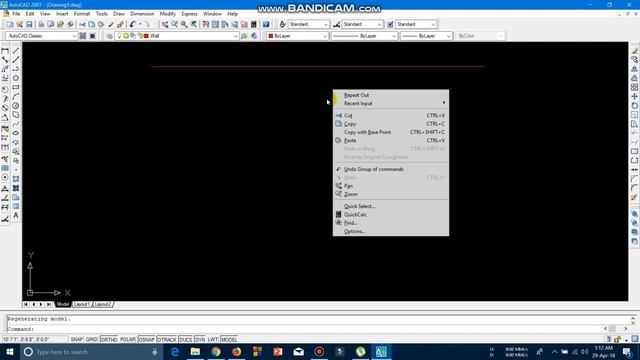640x360 pixels.
Task: Click Repeat Out in context menu
Action: point(391,95)
